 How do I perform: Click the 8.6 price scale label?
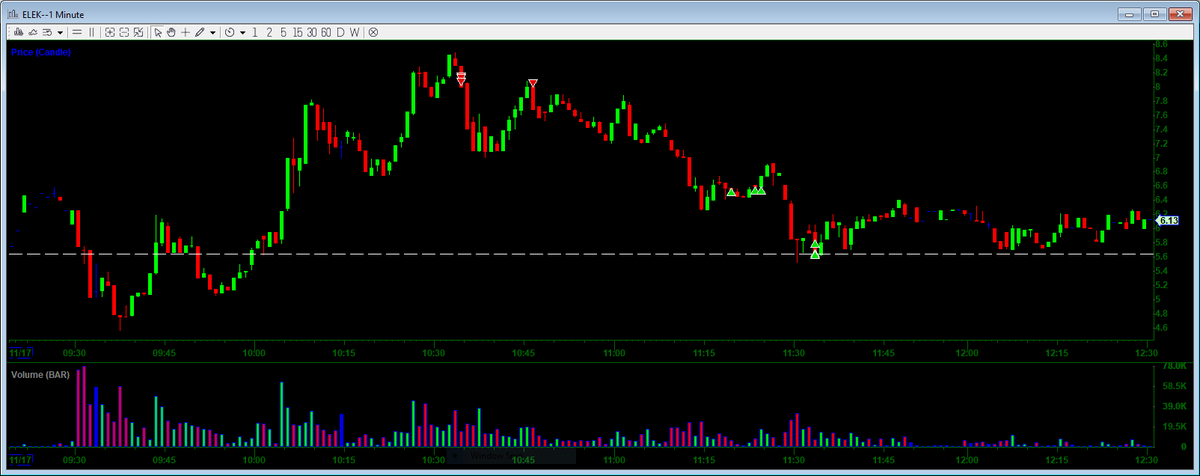(x=1161, y=45)
